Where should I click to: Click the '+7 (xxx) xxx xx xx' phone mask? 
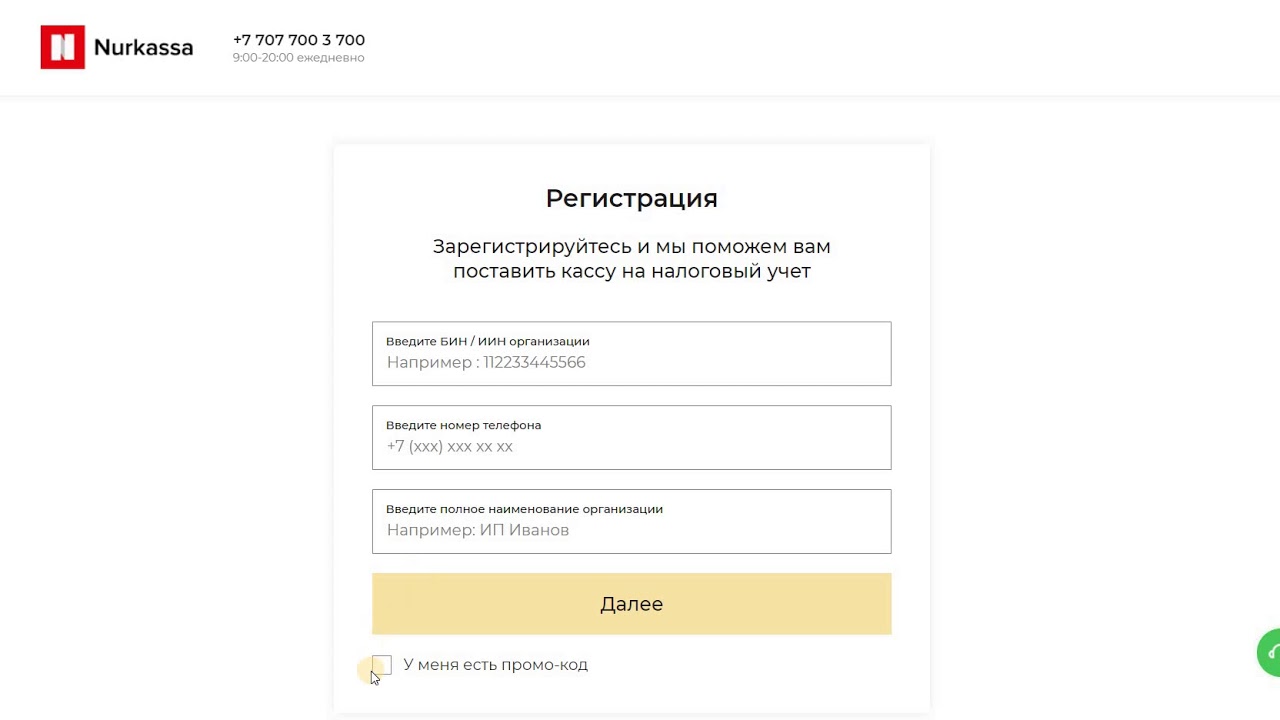(450, 447)
